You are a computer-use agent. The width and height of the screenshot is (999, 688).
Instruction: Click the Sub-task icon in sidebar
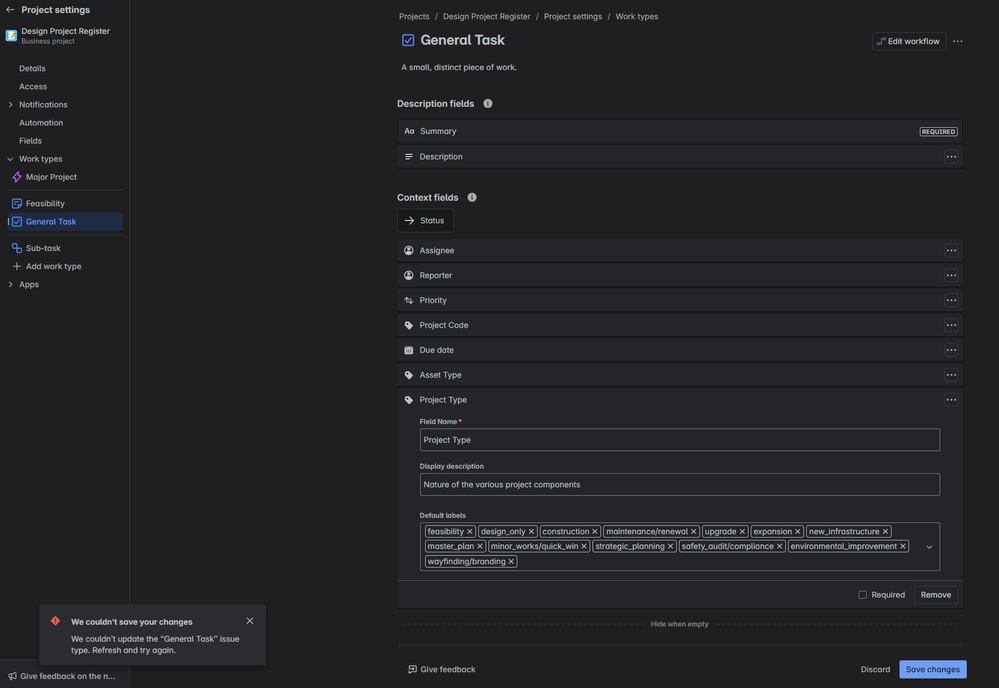tap(17, 248)
